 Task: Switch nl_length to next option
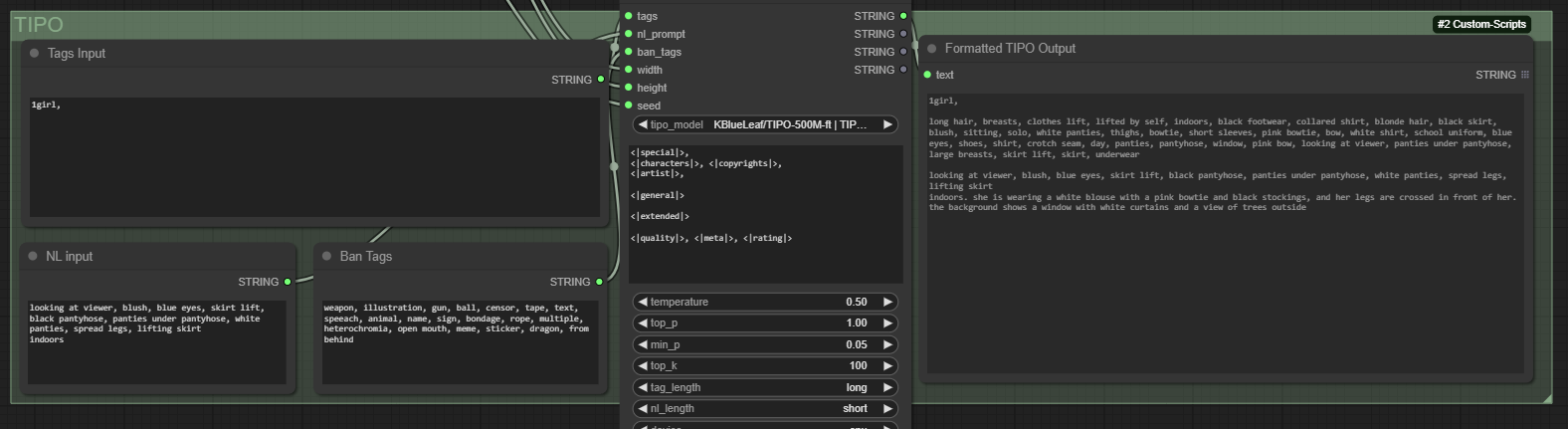(887, 408)
